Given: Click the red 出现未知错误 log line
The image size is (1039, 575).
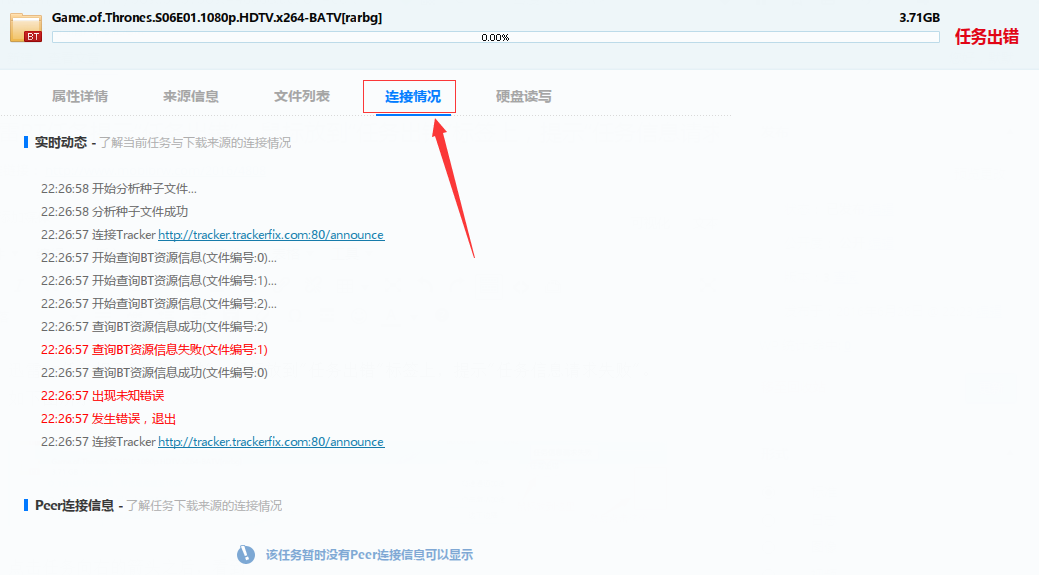Looking at the screenshot, I should click(x=102, y=396).
